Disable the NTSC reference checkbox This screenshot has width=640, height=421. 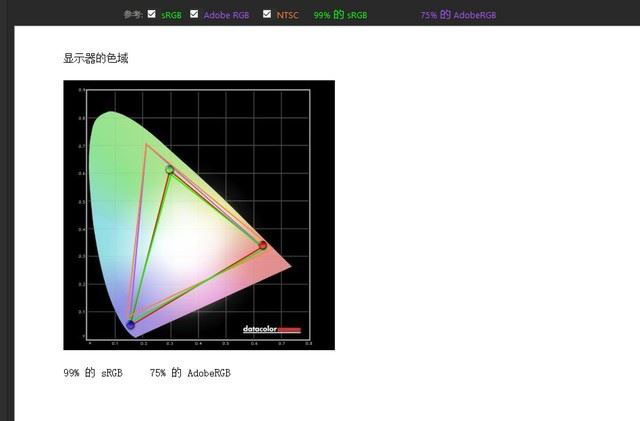[x=267, y=14]
